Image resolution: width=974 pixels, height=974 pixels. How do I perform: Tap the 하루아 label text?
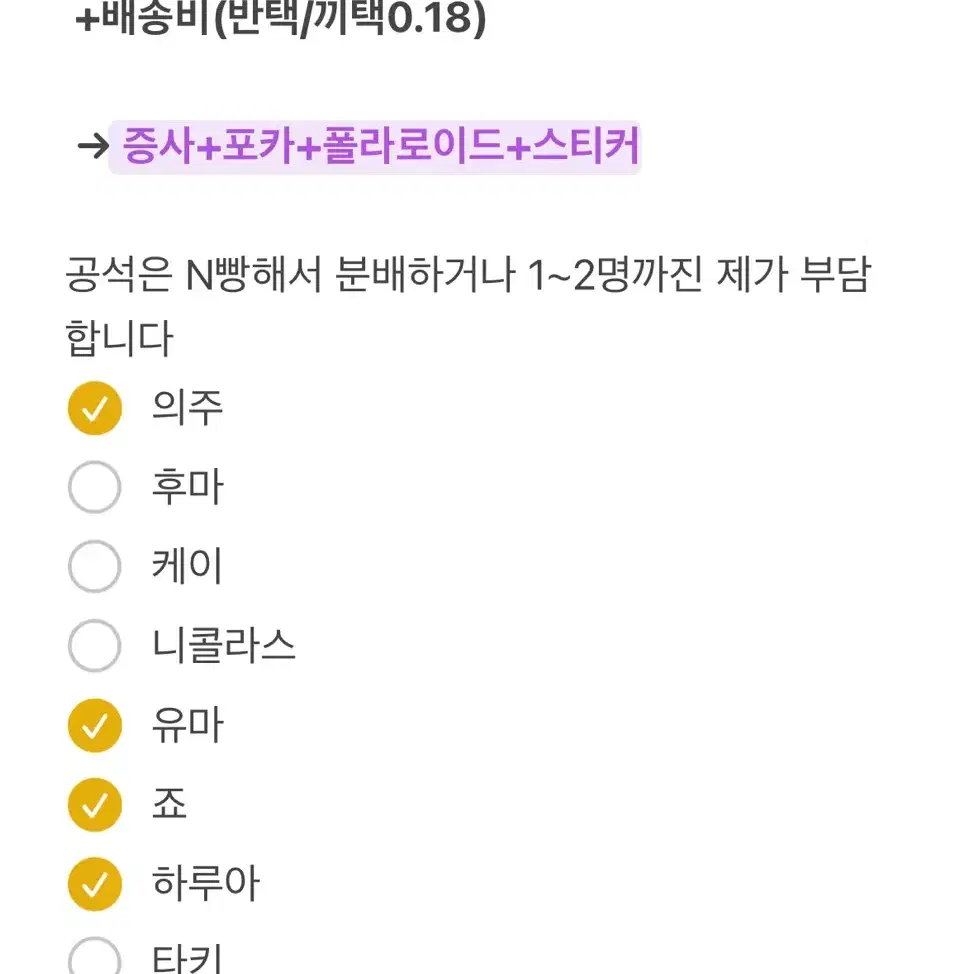pos(206,884)
